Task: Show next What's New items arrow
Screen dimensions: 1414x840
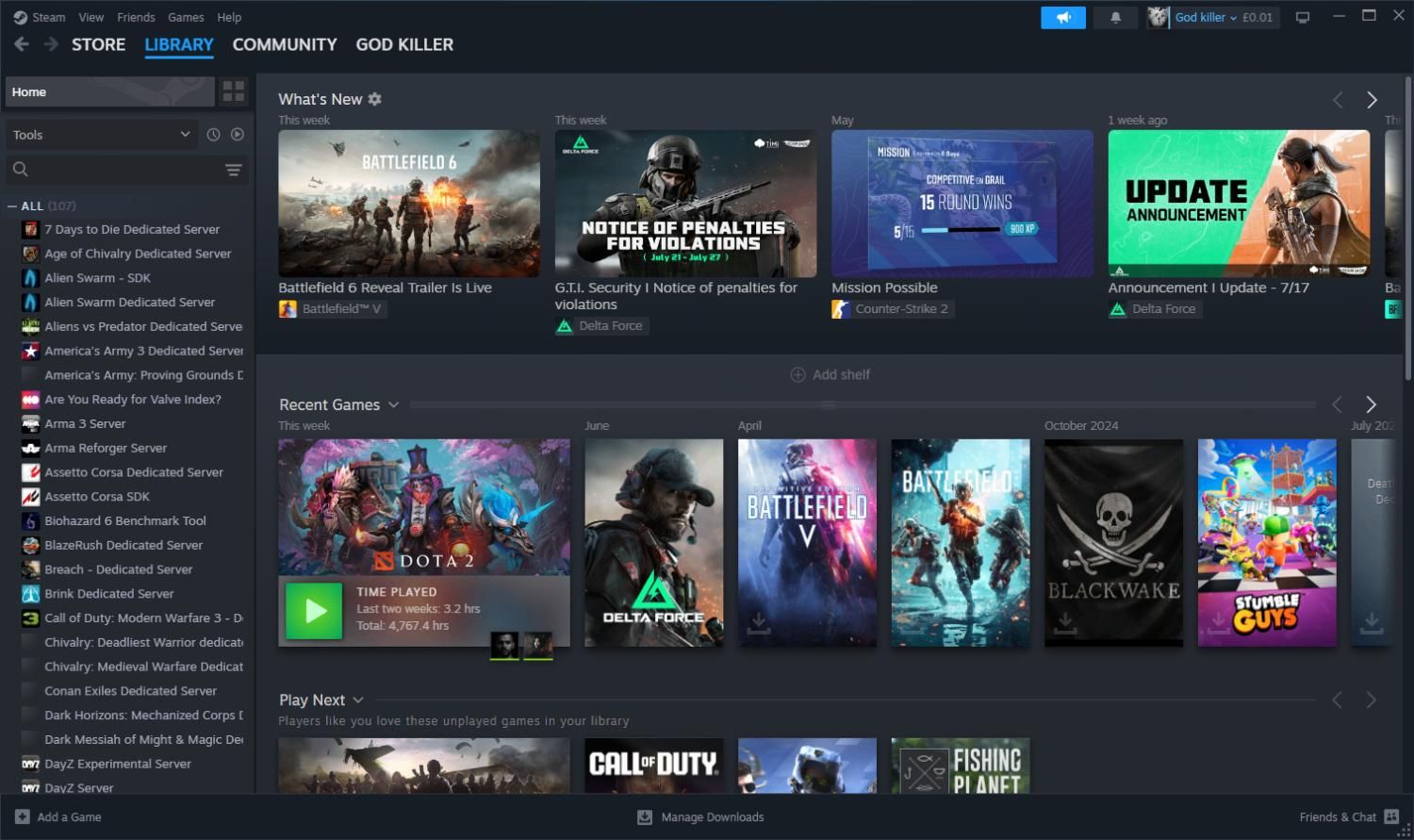Action: pos(1372,100)
